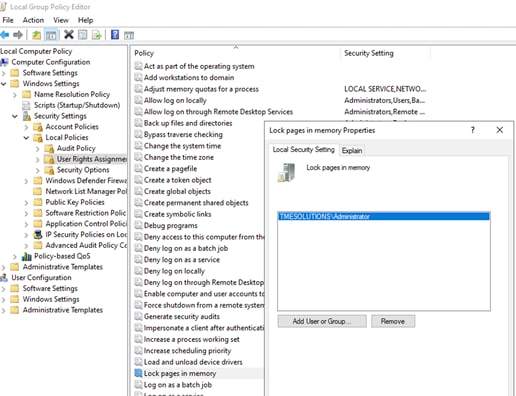The width and height of the screenshot is (516, 396).
Task: Click the Lock pages in memory policy icon
Action: 138,373
